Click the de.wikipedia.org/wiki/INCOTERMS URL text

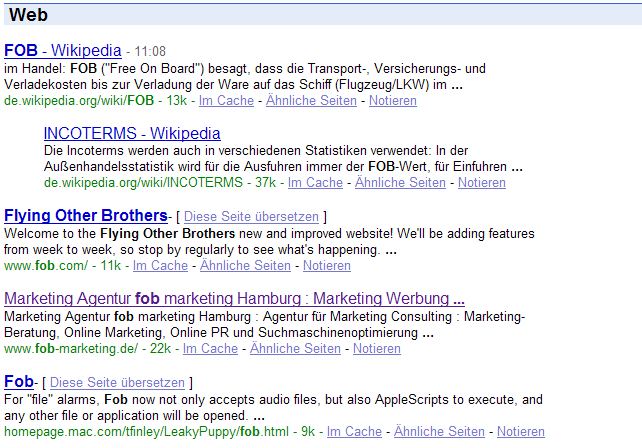[143, 182]
